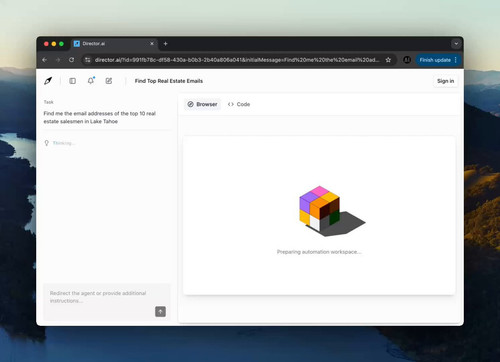Click the Thinking status lightbulb icon

47,143
